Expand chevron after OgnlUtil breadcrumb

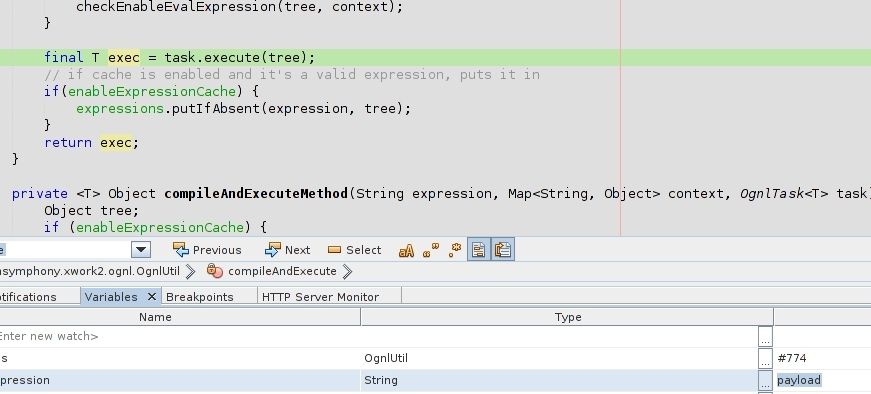tap(191, 271)
